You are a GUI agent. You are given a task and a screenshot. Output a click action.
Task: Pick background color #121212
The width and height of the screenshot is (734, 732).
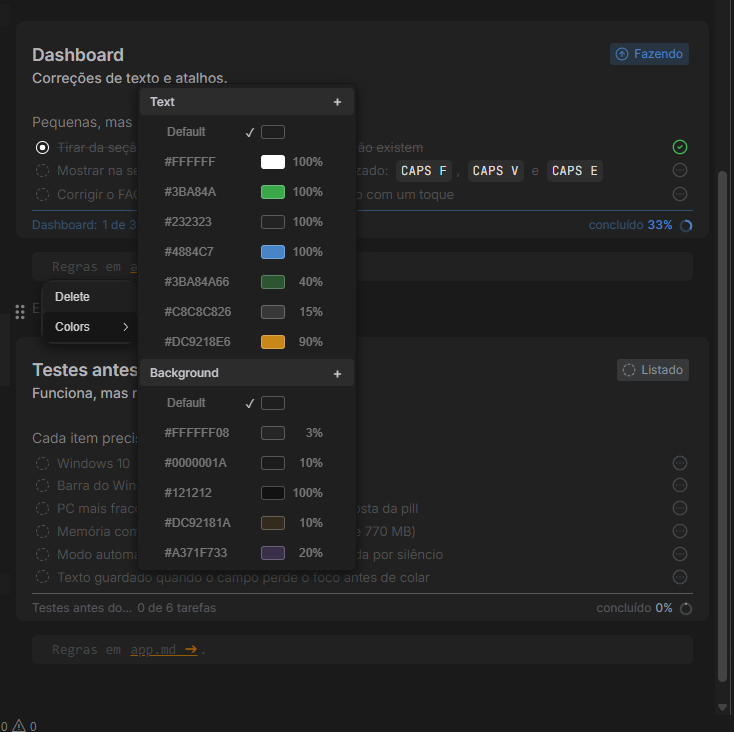247,493
